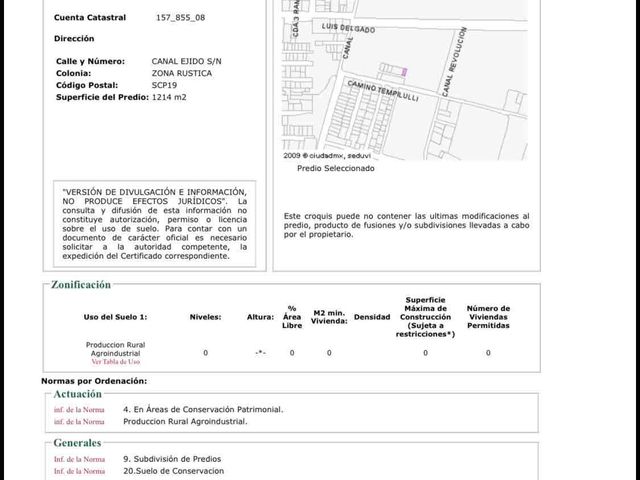Click the CANAL EJIDO S/N address text
This screenshot has height=480, width=640.
tap(187, 61)
